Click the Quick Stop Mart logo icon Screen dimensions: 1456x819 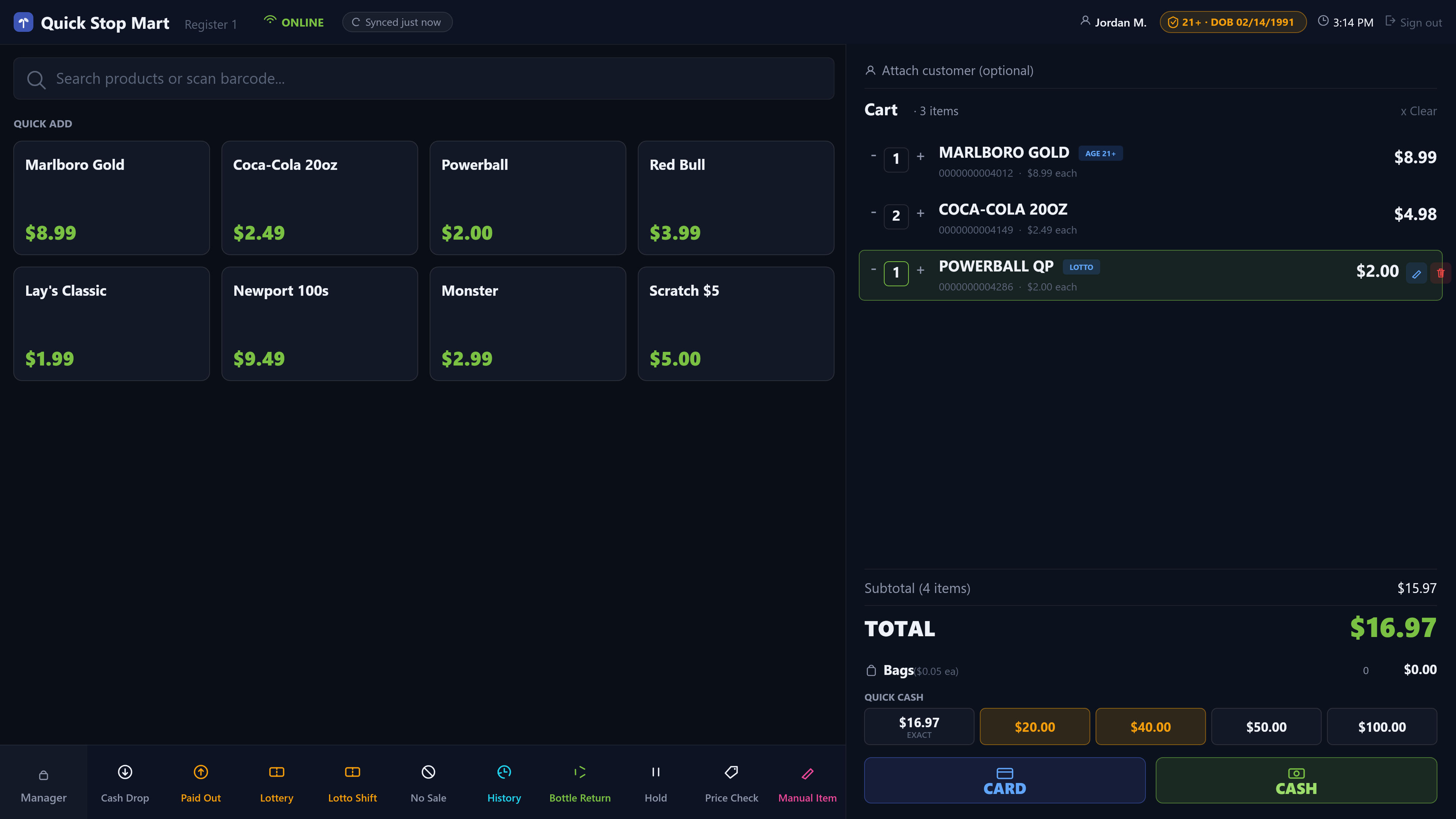(x=23, y=23)
